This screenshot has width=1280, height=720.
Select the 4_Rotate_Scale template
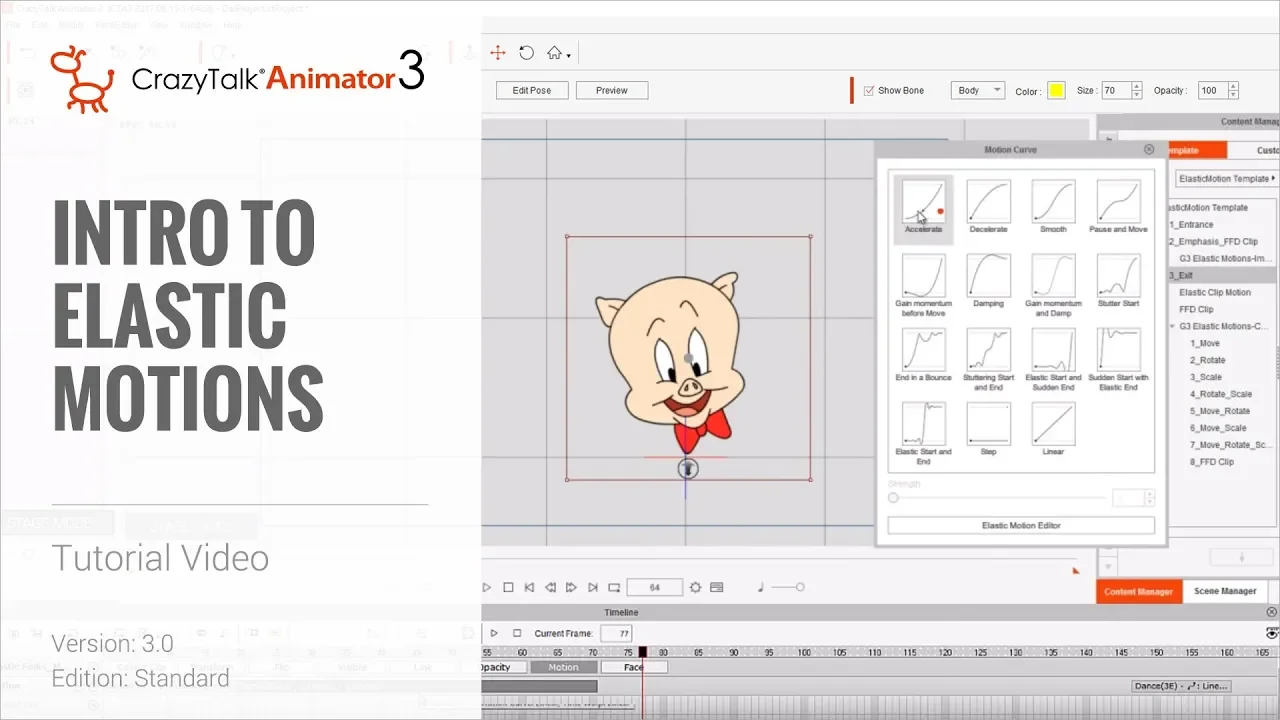pos(1221,394)
